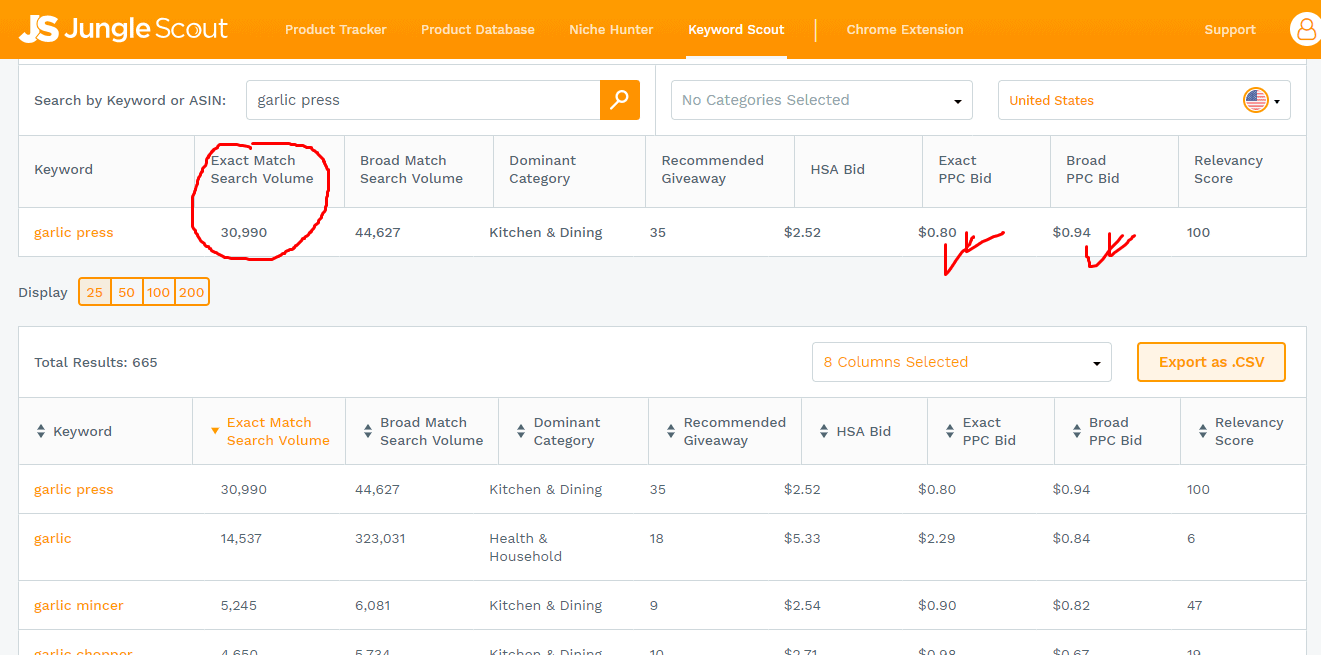The image size is (1321, 655).
Task: Click the $0.90 exact PPC bid
Action: (x=937, y=605)
